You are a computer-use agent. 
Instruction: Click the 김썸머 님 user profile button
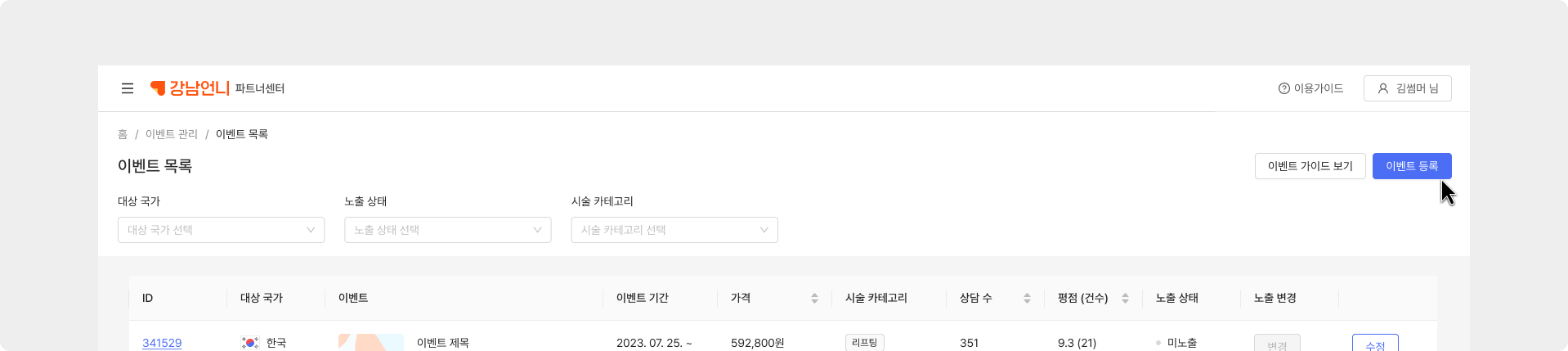coord(1407,88)
